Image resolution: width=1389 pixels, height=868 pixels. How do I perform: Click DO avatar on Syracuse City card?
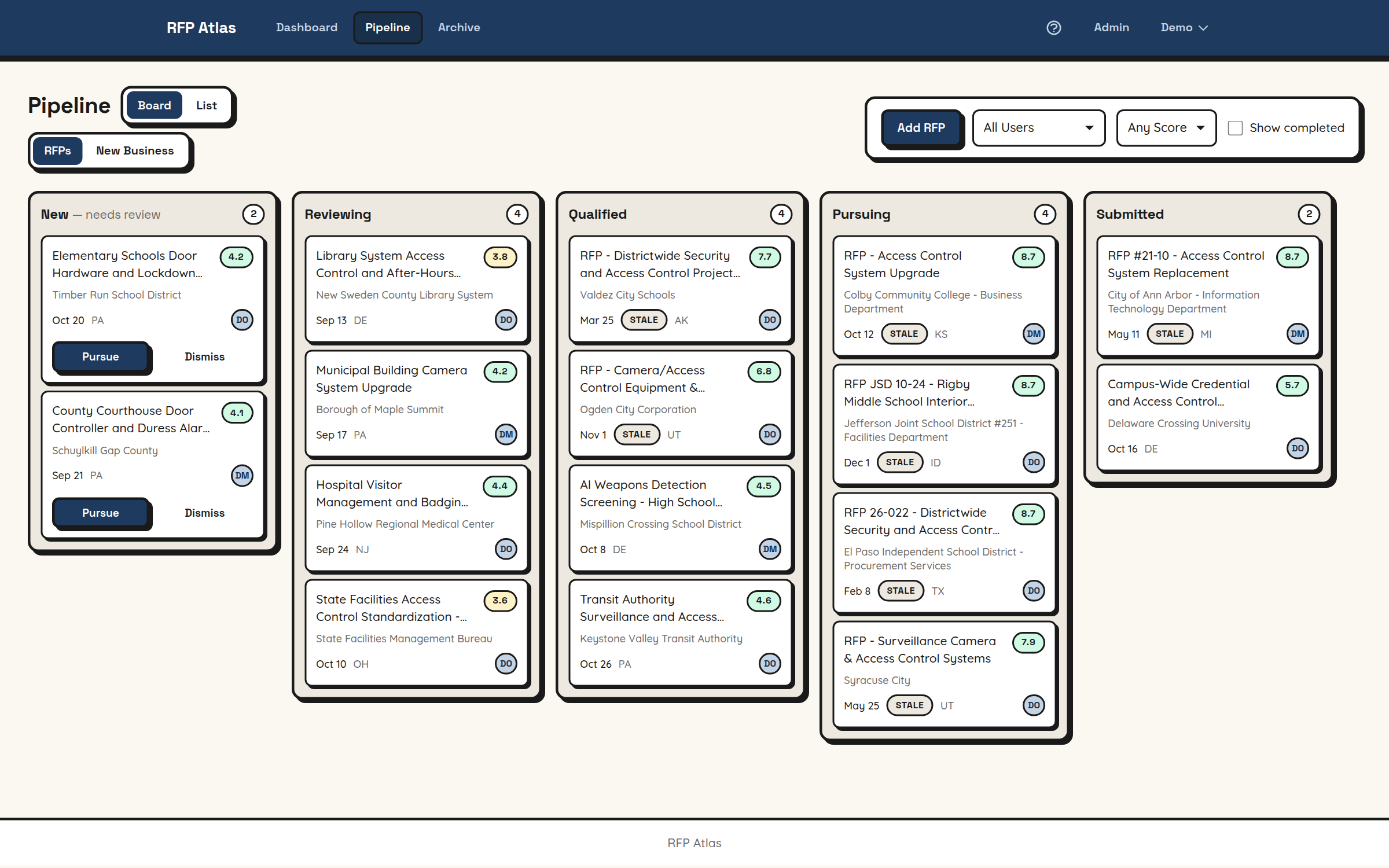point(1034,705)
